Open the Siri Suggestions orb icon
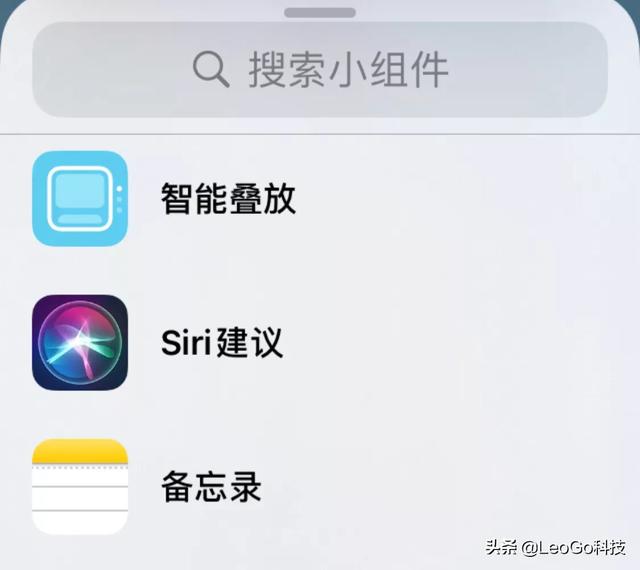The width and height of the screenshot is (640, 570). (80, 342)
